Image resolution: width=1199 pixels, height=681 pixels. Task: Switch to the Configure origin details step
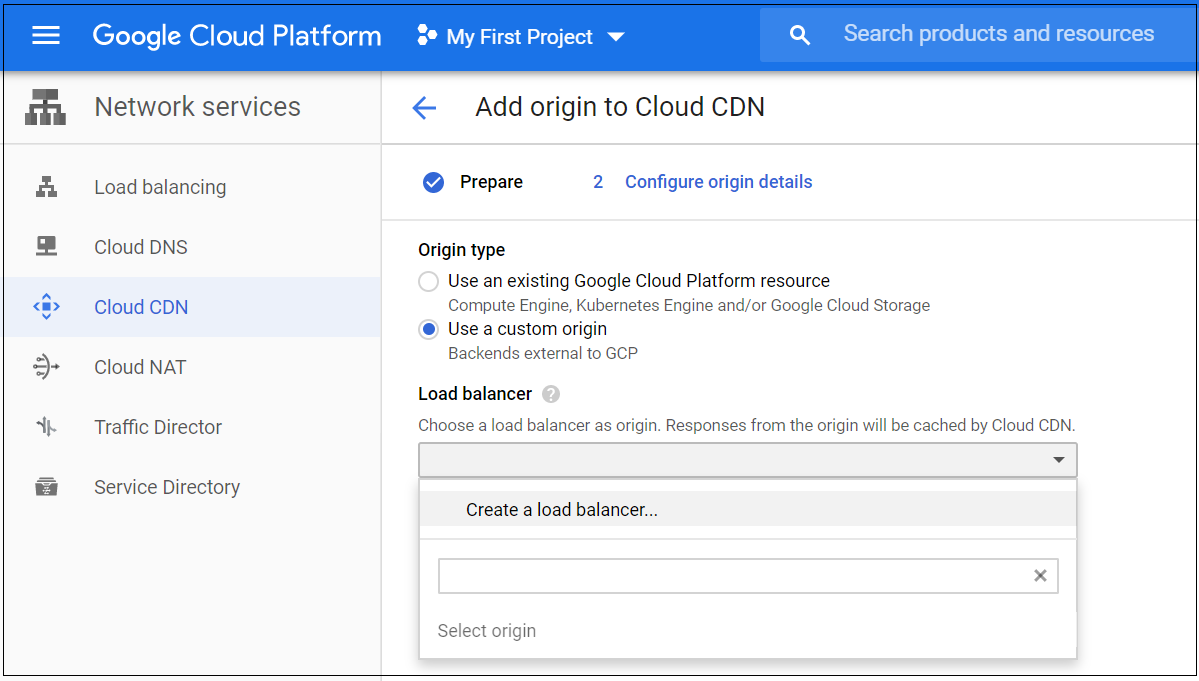[718, 181]
